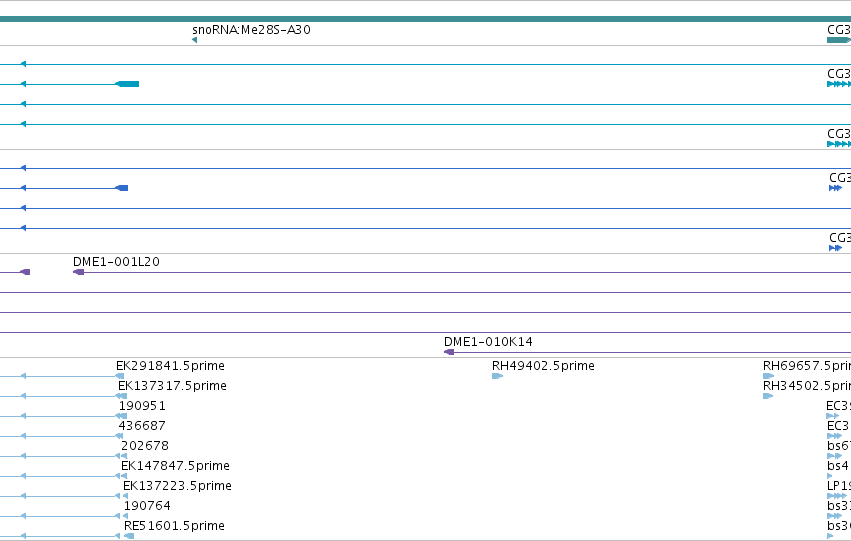851x541 pixels.
Task: Click the EK147847.5prime EST label
Action: (175, 466)
